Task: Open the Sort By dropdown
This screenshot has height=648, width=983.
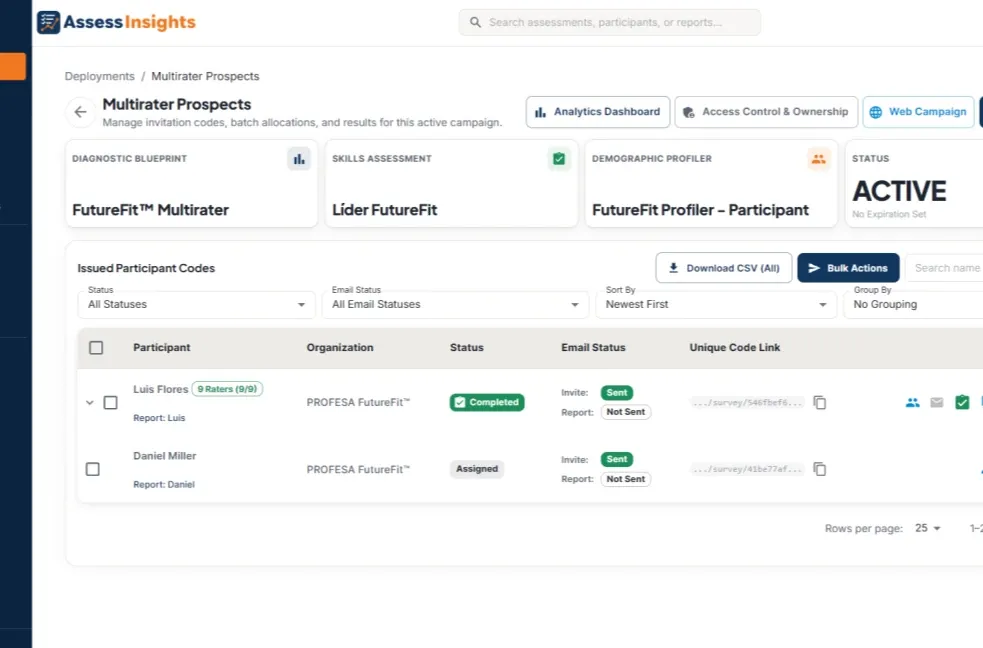Action: (x=716, y=305)
